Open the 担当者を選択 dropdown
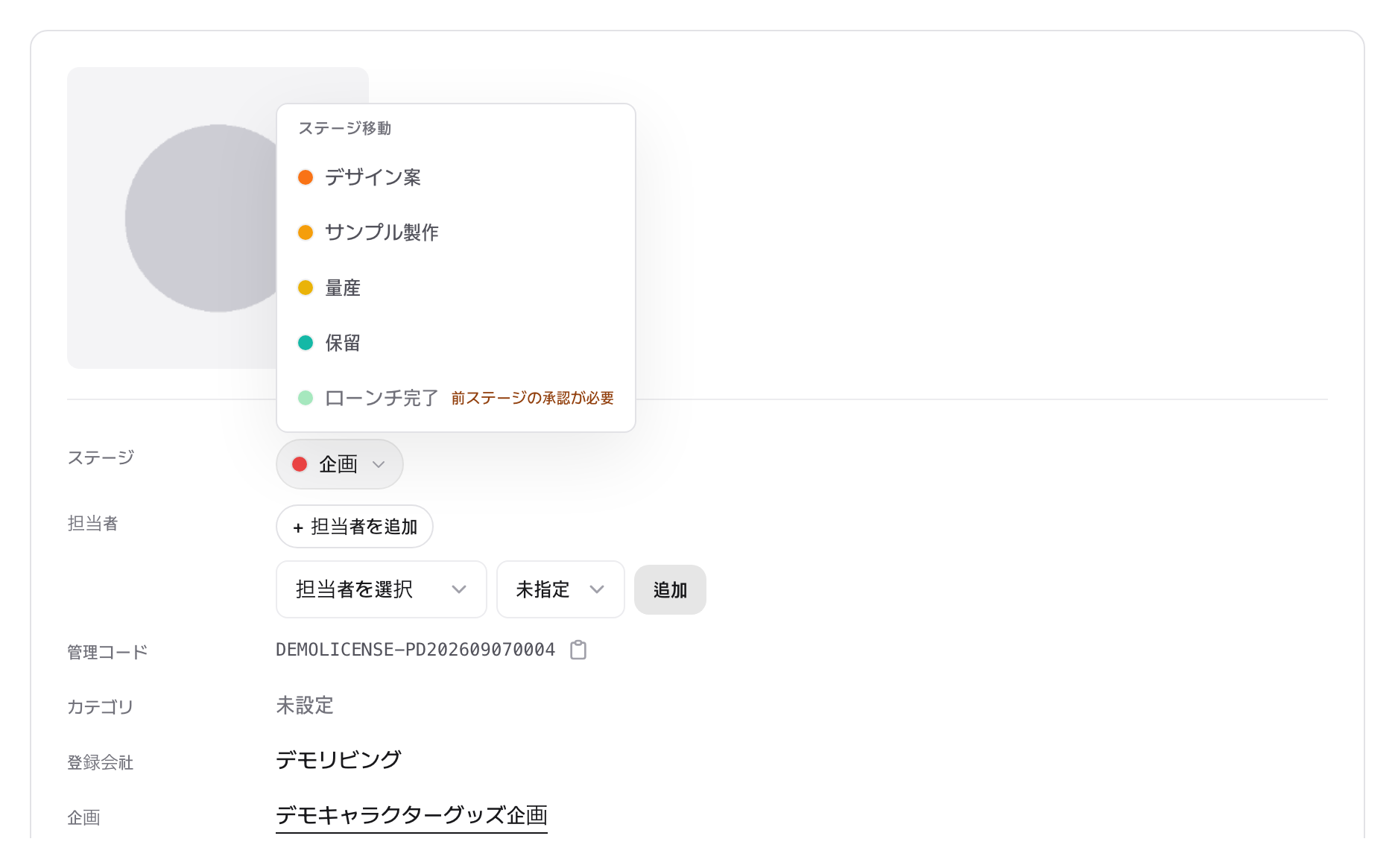The width and height of the screenshot is (1395, 868). 382,589
